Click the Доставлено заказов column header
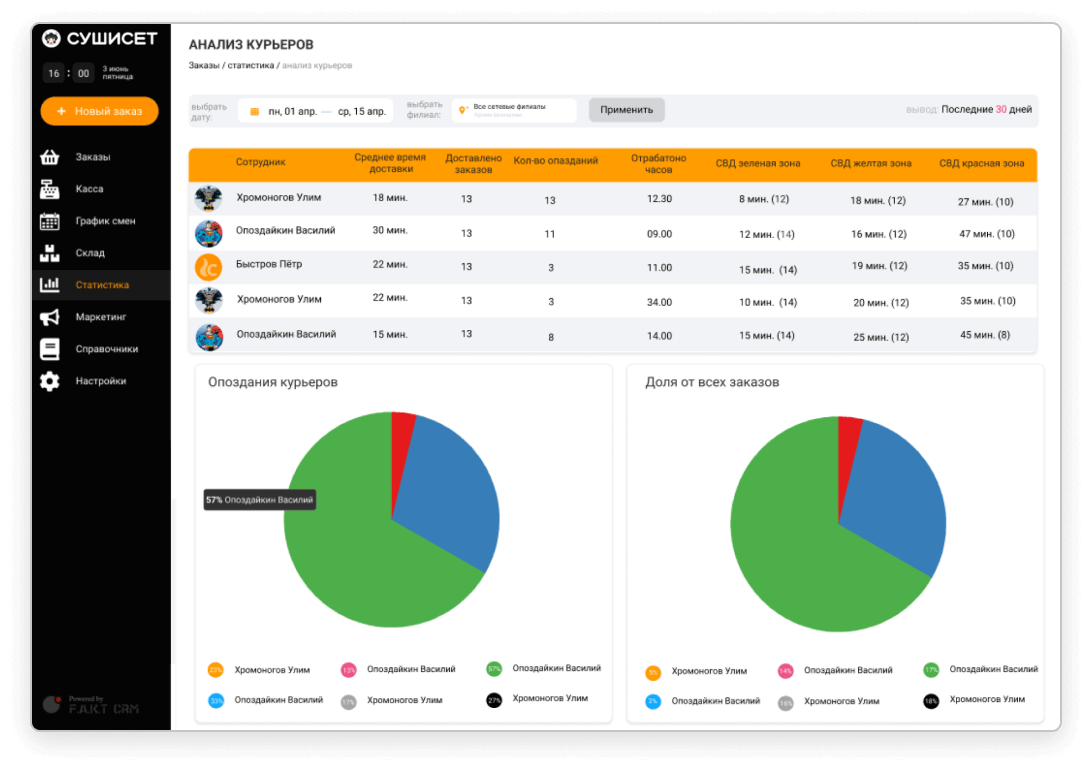This screenshot has width=1092, height=770. (x=474, y=164)
